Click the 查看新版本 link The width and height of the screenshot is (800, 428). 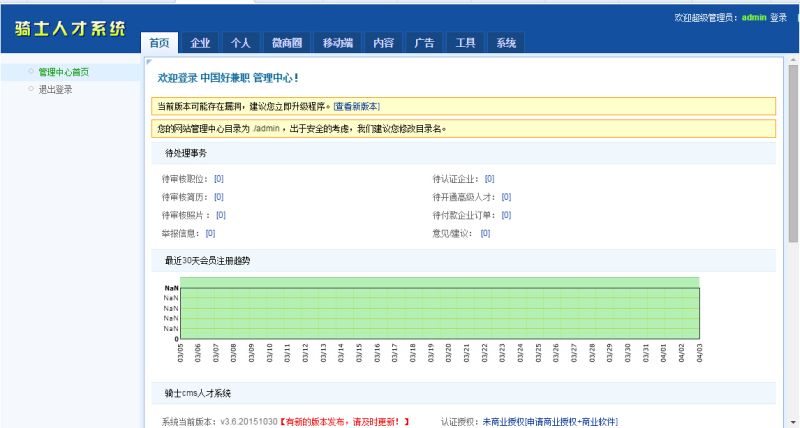356,106
